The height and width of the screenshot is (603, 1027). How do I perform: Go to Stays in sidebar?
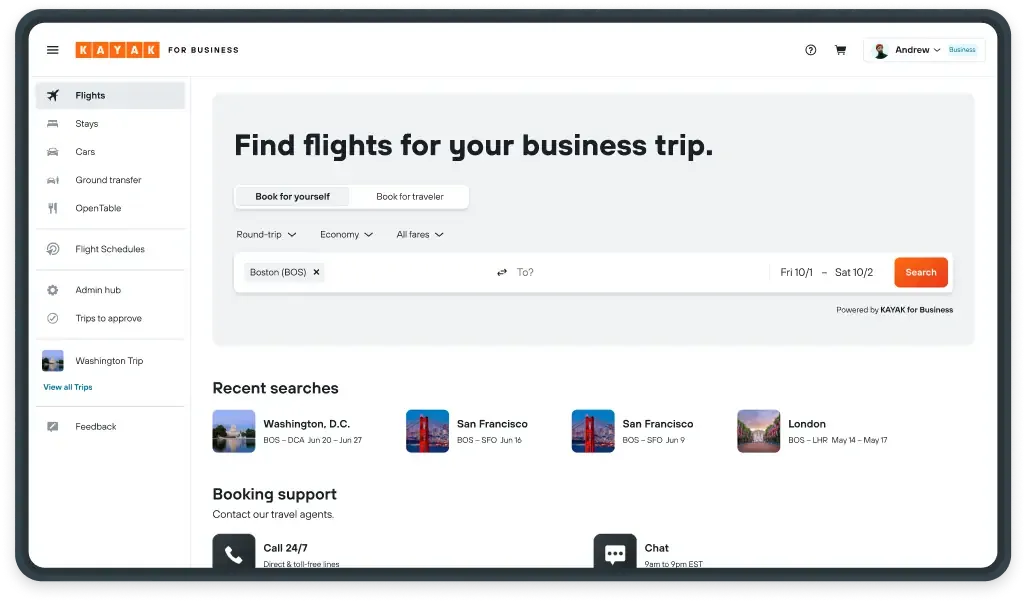click(87, 124)
